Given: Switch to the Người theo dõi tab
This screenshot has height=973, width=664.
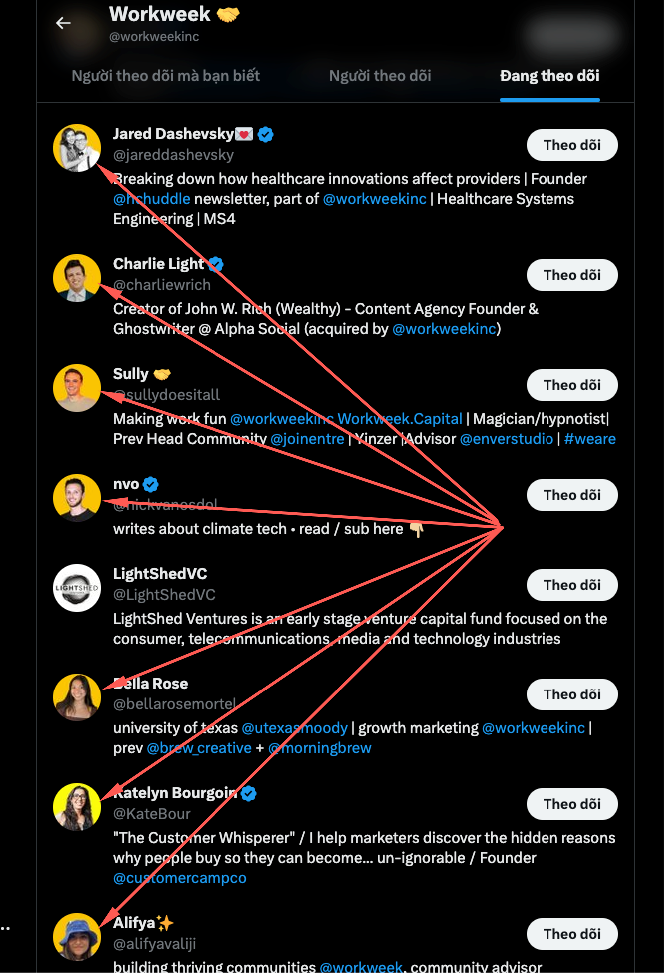Looking at the screenshot, I should coord(380,76).
